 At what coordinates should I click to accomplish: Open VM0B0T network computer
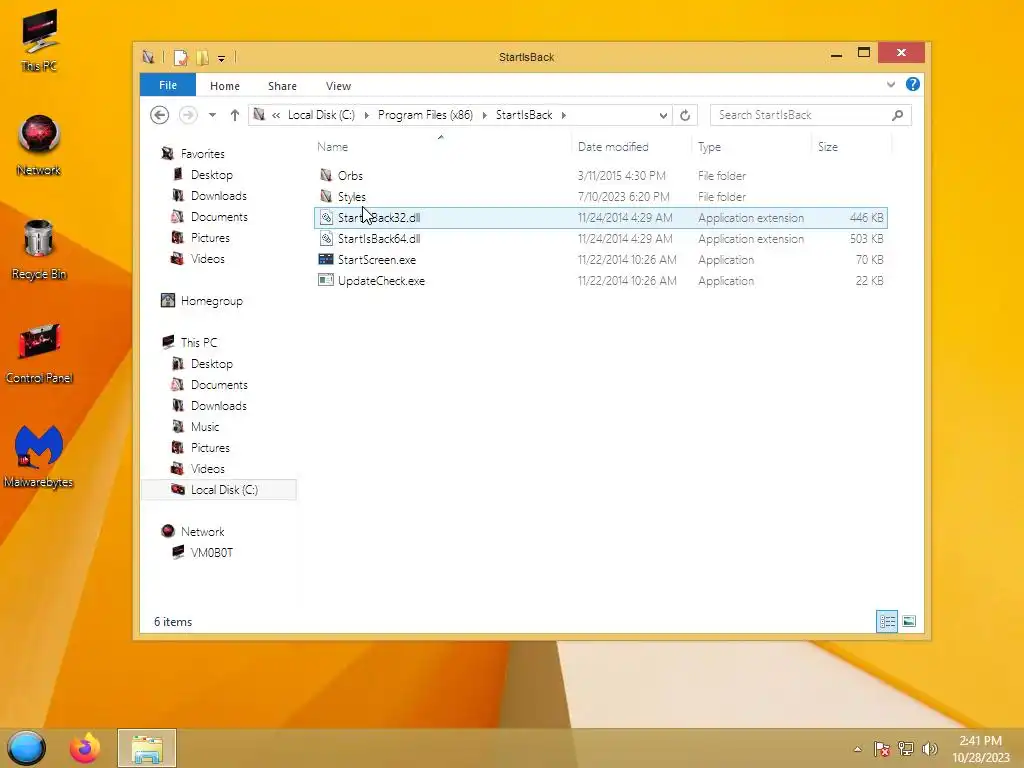coord(212,552)
